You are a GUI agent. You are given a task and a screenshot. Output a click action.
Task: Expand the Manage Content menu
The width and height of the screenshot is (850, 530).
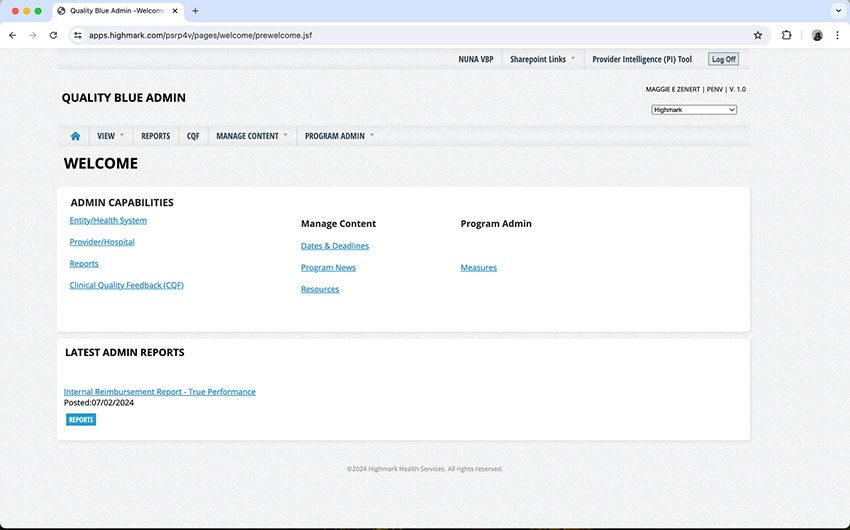251,136
